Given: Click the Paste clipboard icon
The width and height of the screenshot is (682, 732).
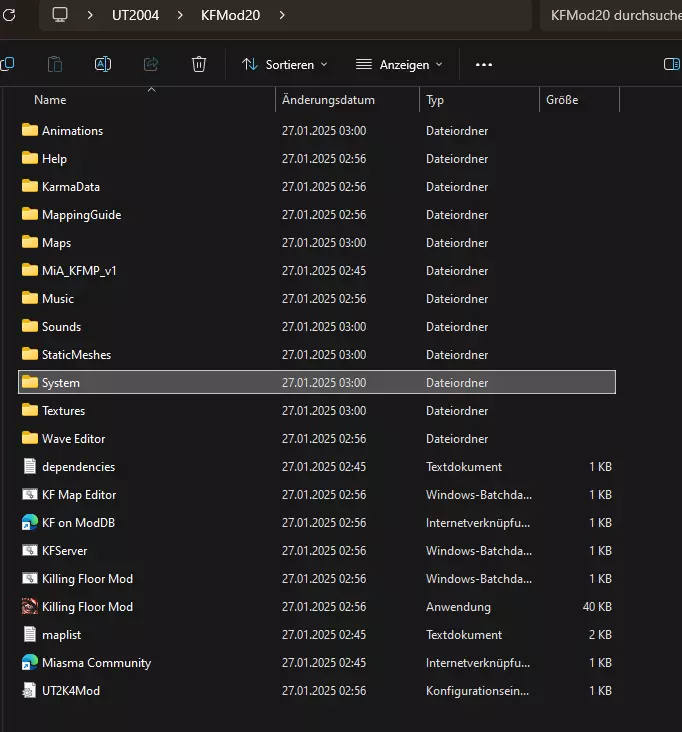Looking at the screenshot, I should pyautogui.click(x=55, y=64).
